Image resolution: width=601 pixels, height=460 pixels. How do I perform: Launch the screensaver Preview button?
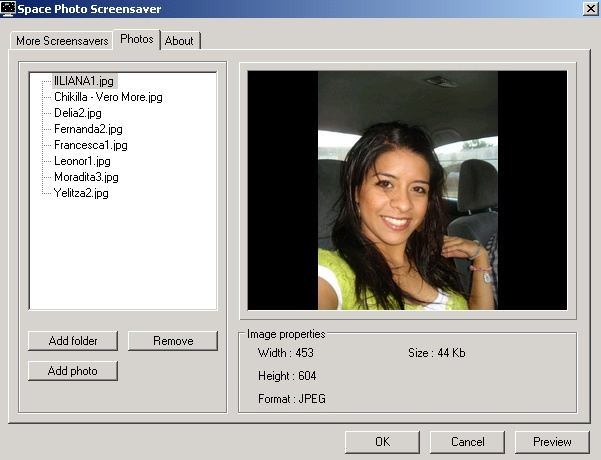pyautogui.click(x=552, y=441)
